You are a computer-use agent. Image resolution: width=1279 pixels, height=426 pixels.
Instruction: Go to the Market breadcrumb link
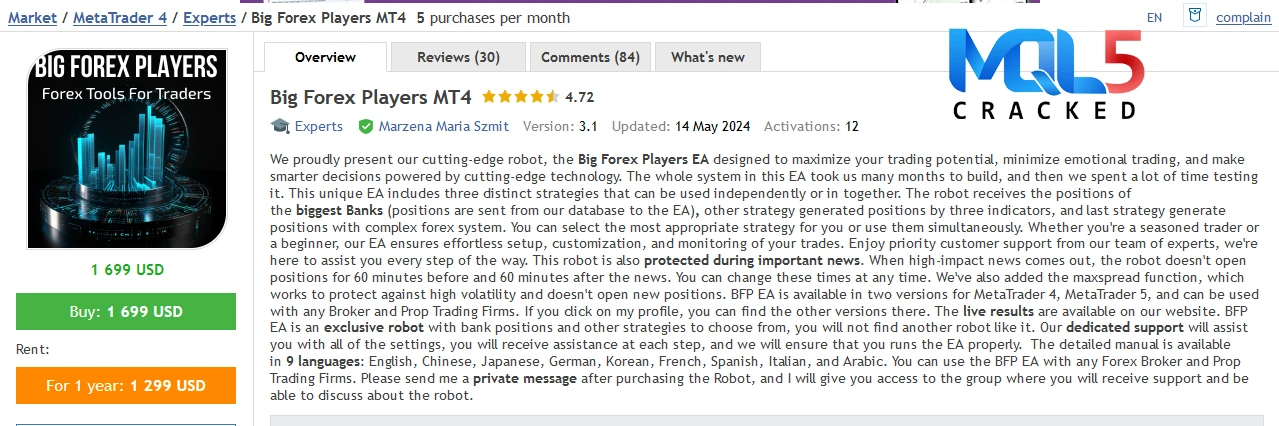tap(32, 18)
